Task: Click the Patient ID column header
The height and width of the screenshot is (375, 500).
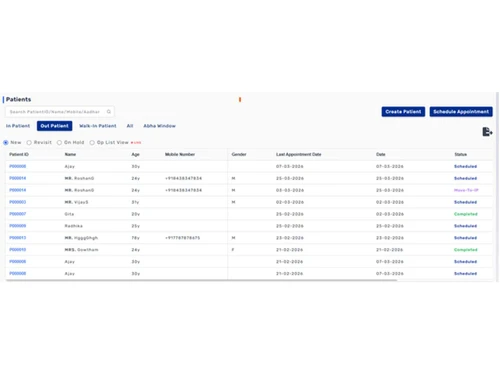Action: click(x=19, y=154)
